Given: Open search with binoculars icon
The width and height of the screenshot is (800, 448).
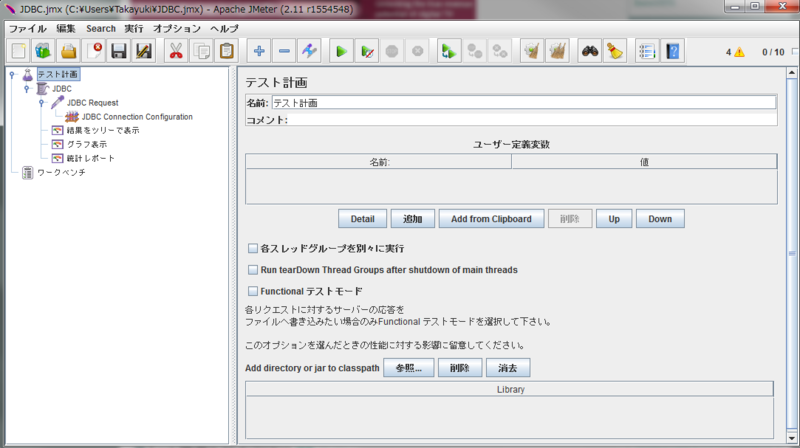Looking at the screenshot, I should pyautogui.click(x=590, y=51).
